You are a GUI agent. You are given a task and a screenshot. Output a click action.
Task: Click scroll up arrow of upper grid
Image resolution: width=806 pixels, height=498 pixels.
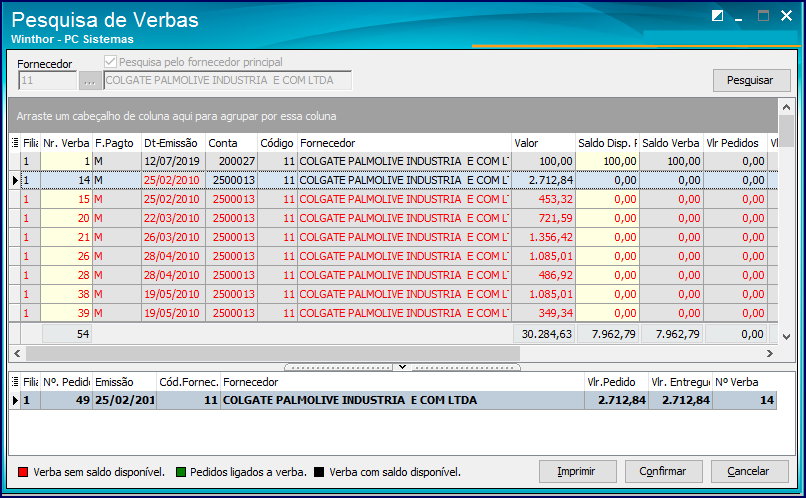(x=786, y=107)
